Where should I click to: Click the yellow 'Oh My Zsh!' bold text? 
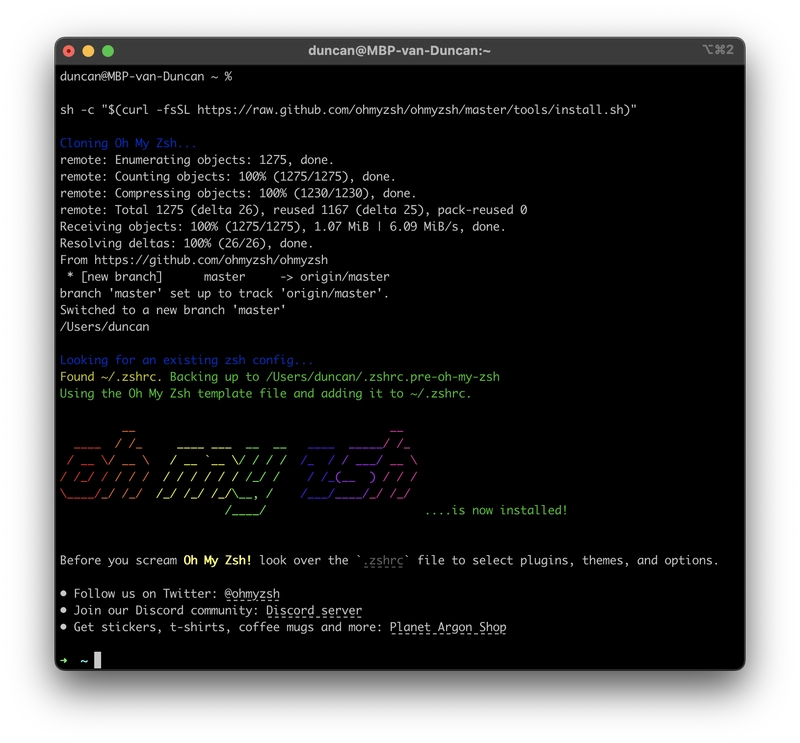[x=217, y=561]
